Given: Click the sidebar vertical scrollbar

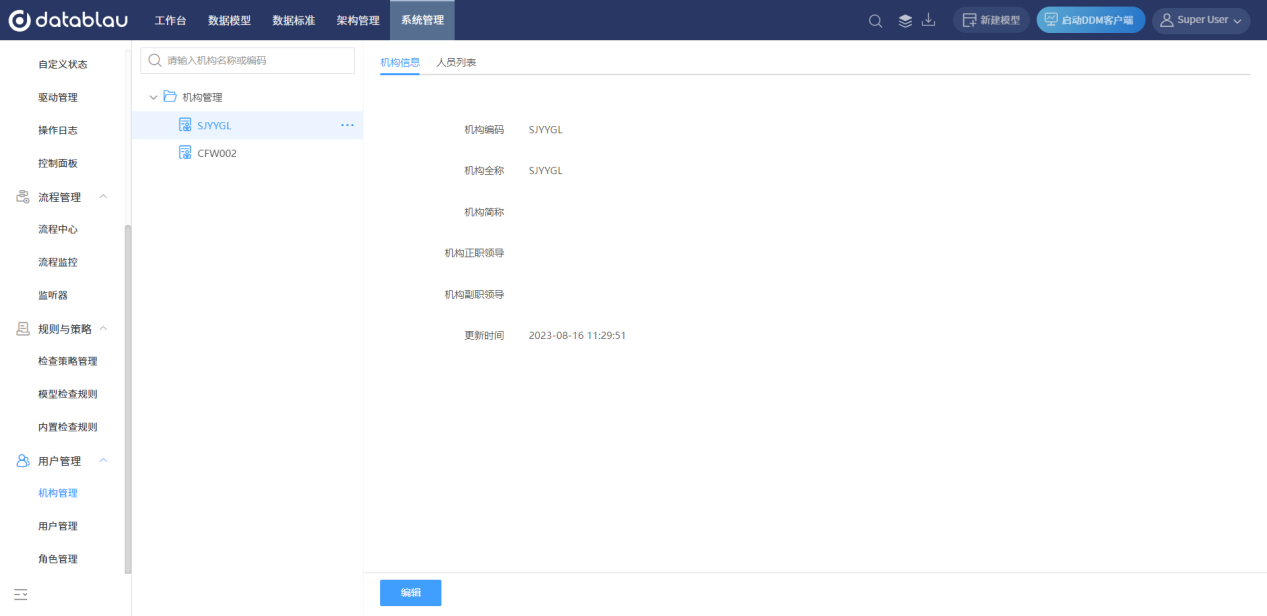Looking at the screenshot, I should pos(127,400).
